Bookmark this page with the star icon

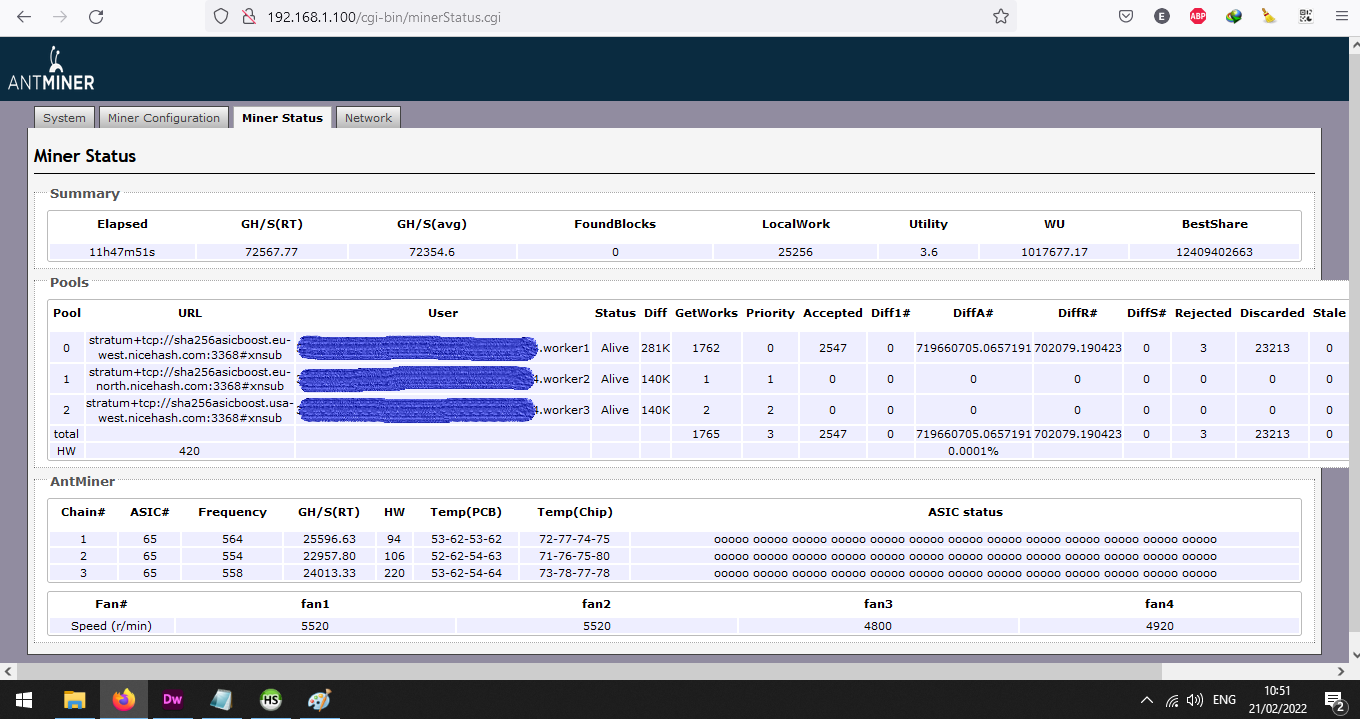tap(1000, 17)
